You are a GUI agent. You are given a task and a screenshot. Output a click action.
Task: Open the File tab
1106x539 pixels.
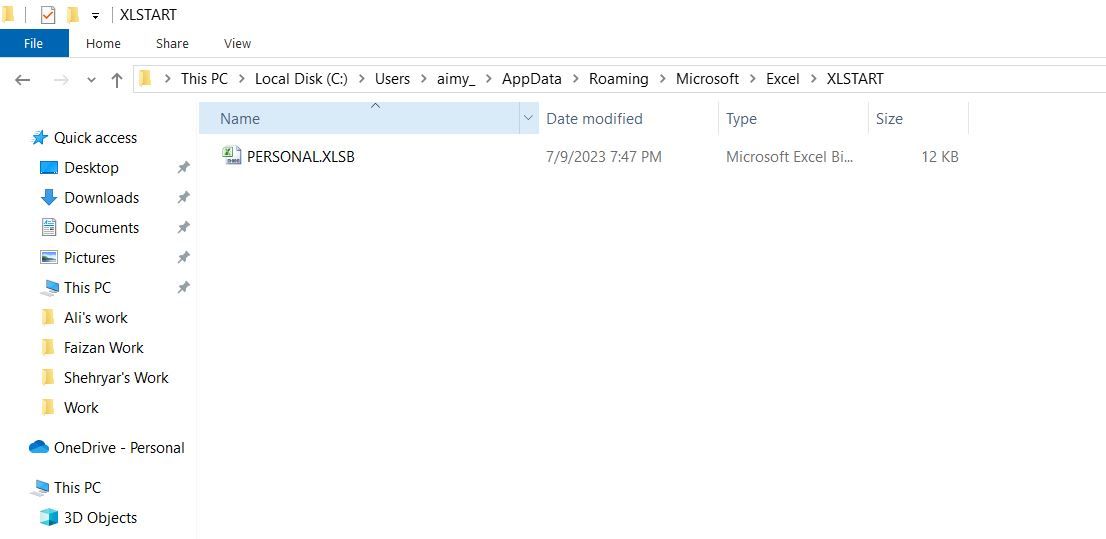click(x=34, y=44)
